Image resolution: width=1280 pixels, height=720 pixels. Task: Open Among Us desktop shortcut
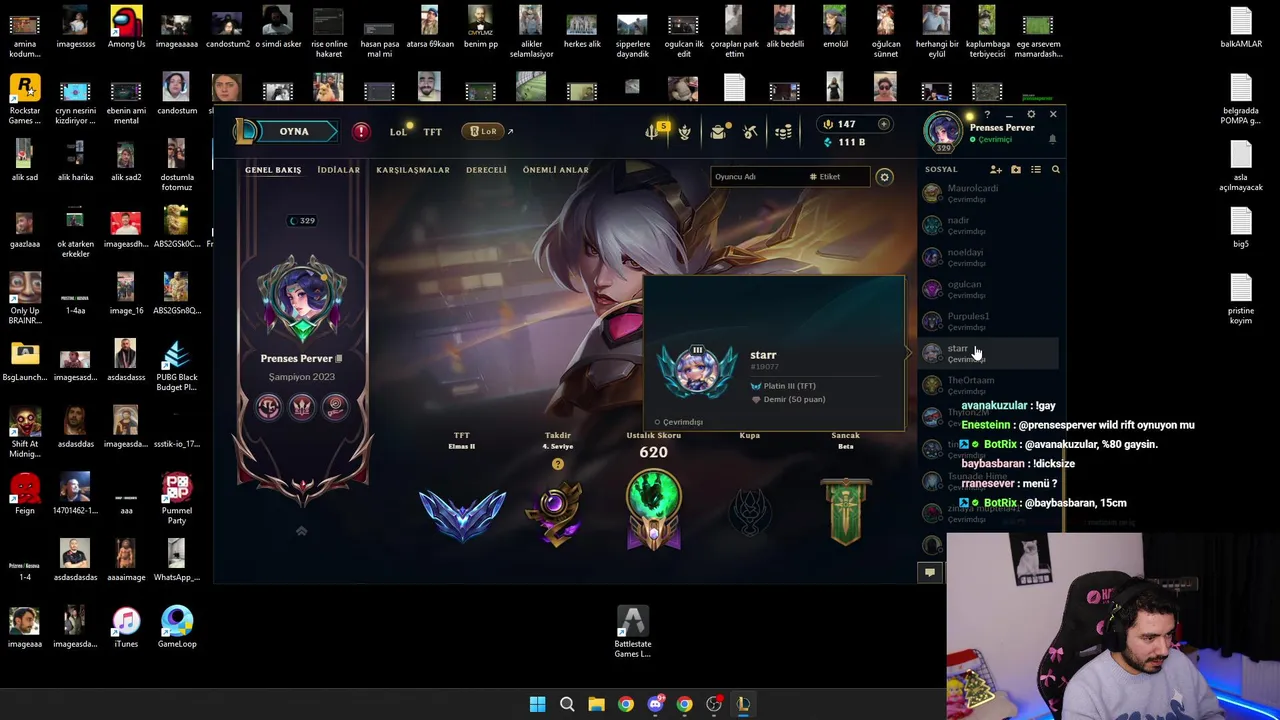pyautogui.click(x=126, y=27)
